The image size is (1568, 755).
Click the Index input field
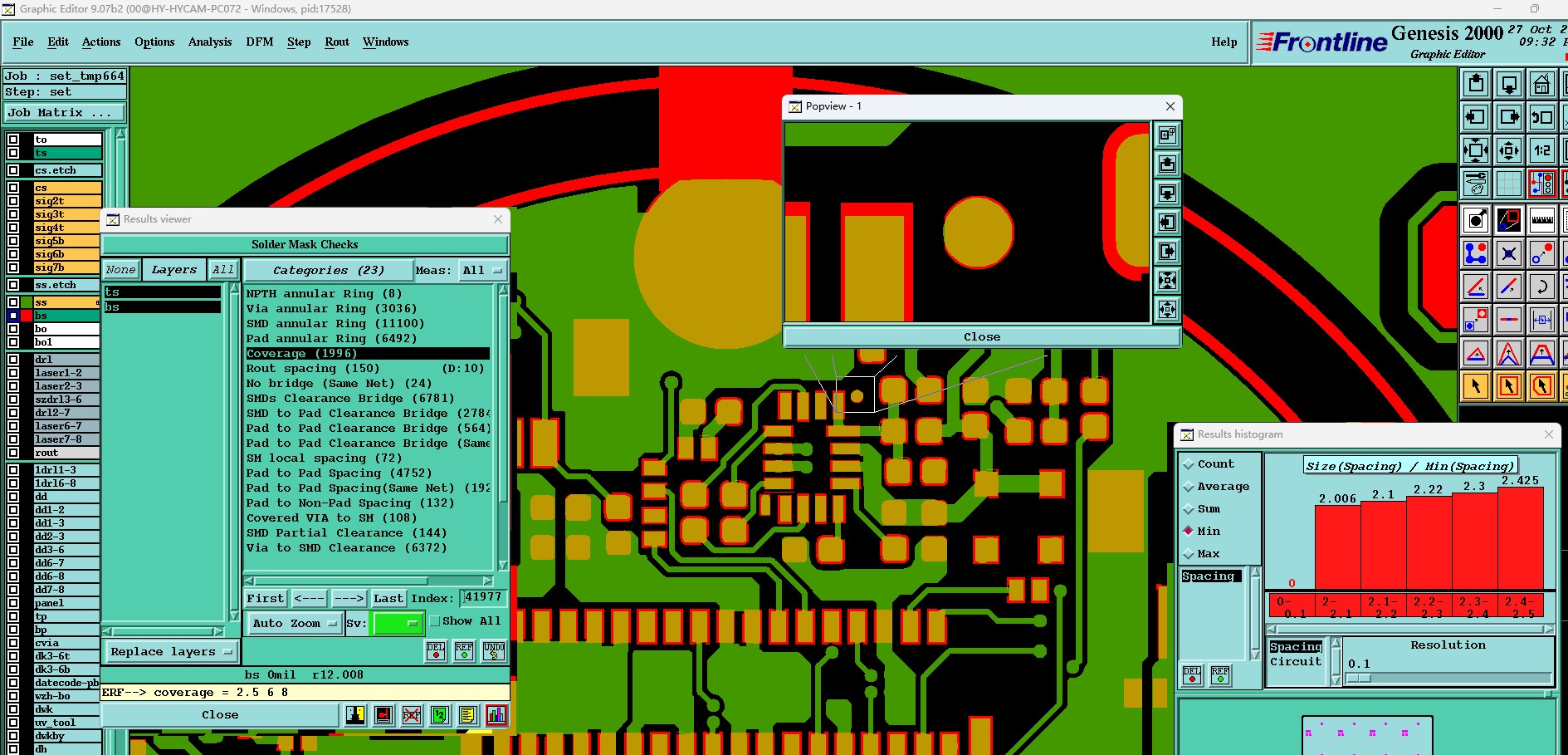[483, 597]
